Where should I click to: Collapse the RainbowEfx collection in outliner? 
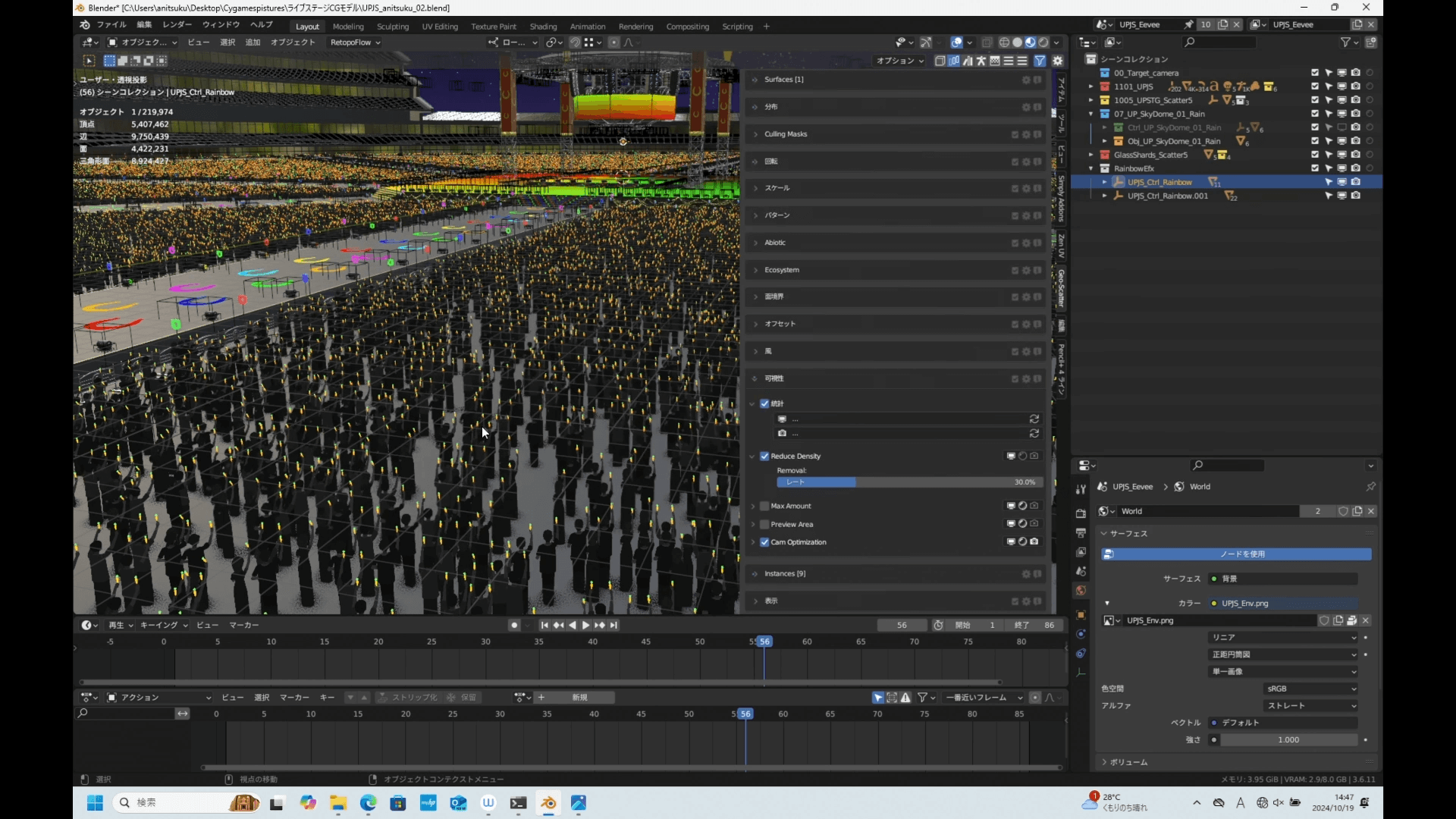tap(1091, 169)
